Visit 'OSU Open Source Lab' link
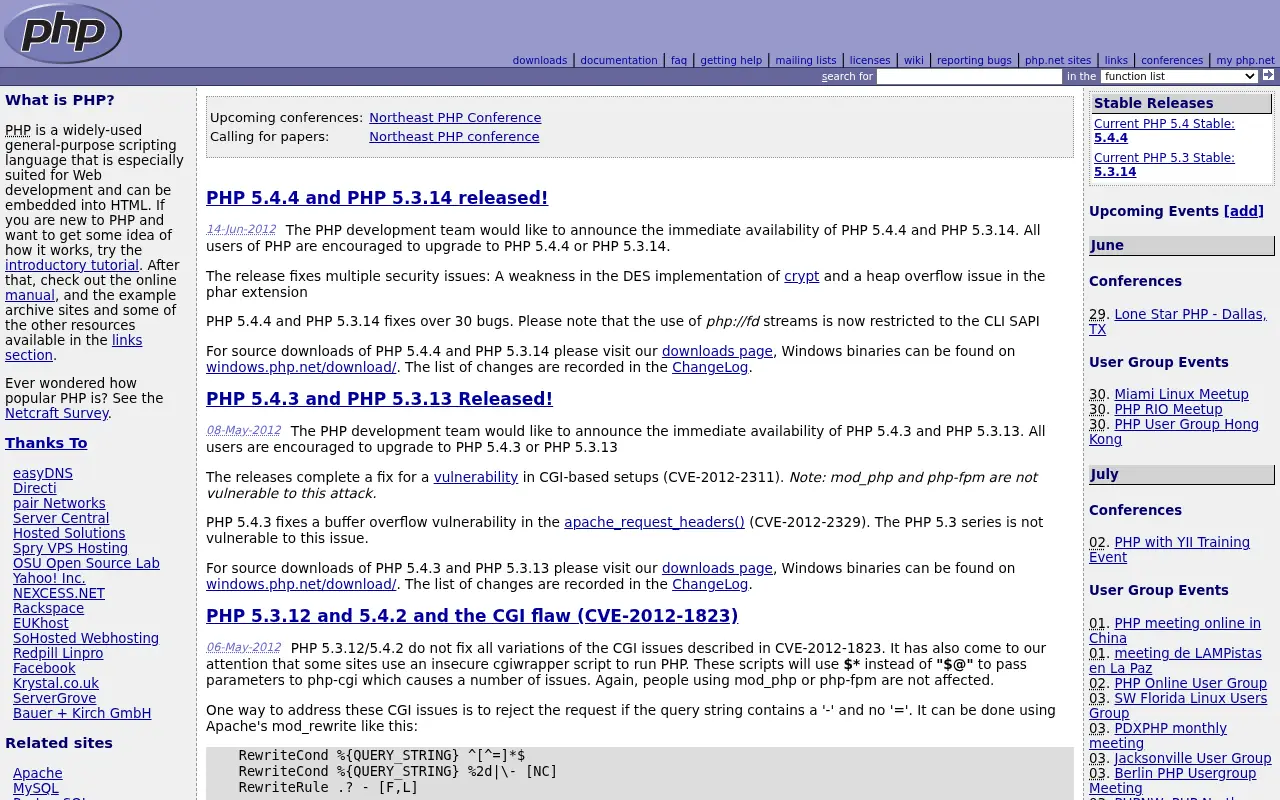The width and height of the screenshot is (1280, 800). coord(86,563)
